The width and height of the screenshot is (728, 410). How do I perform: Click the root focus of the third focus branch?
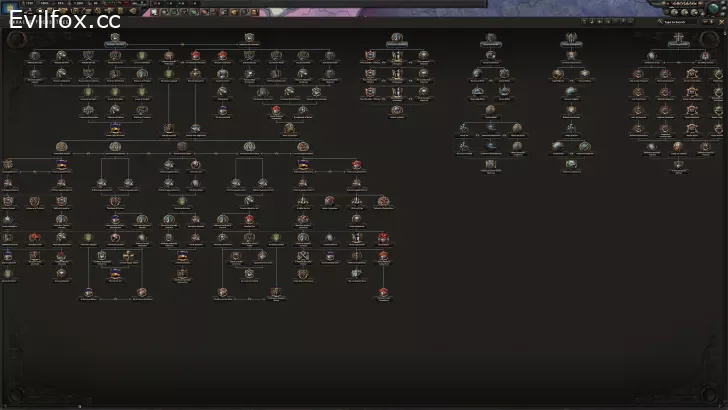tap(396, 39)
